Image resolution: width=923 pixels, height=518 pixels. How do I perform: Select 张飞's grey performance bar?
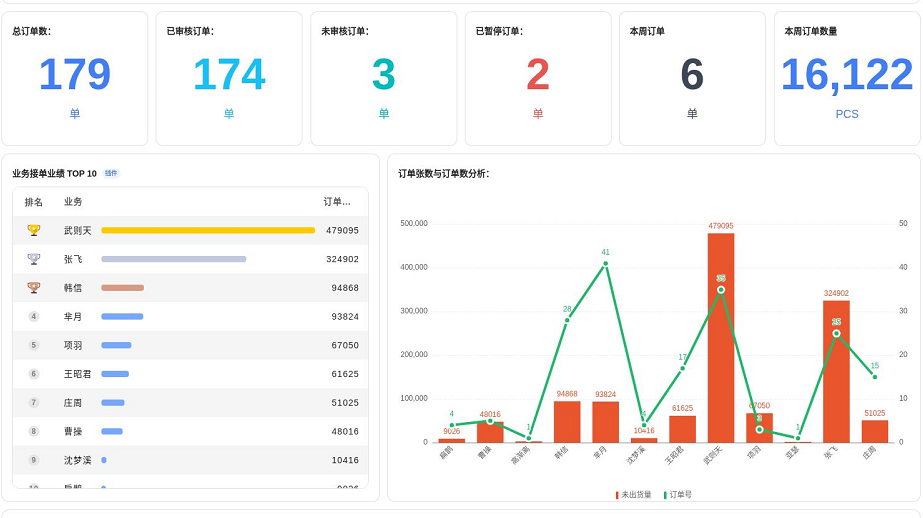coord(174,259)
